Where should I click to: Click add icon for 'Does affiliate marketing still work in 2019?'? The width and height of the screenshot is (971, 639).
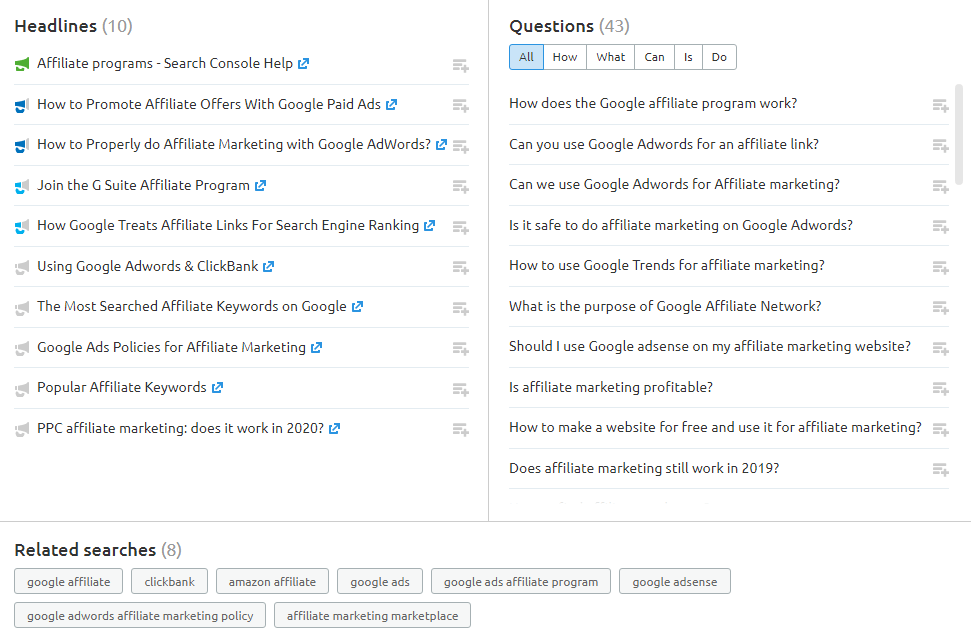point(940,470)
